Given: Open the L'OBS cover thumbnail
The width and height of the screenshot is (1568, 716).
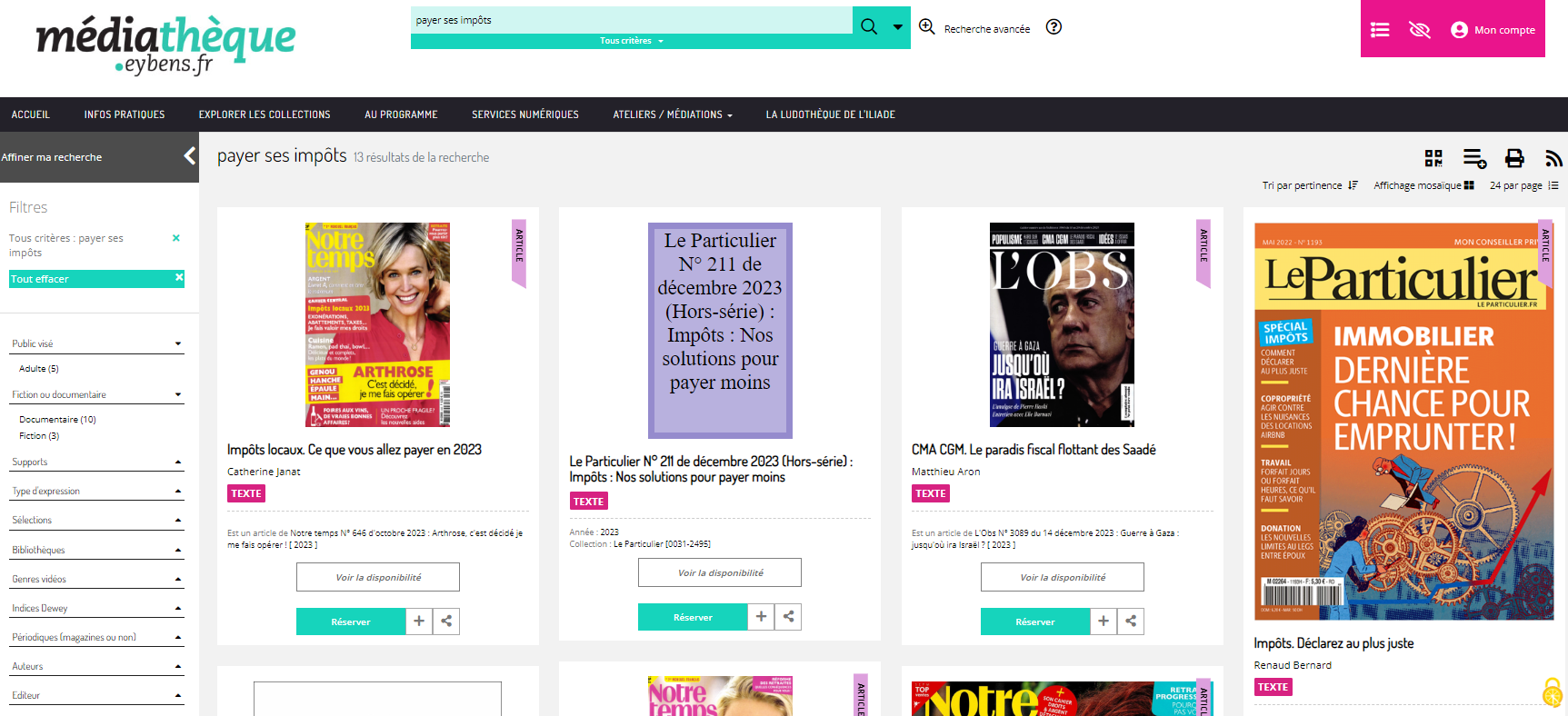Looking at the screenshot, I should click(x=1062, y=324).
